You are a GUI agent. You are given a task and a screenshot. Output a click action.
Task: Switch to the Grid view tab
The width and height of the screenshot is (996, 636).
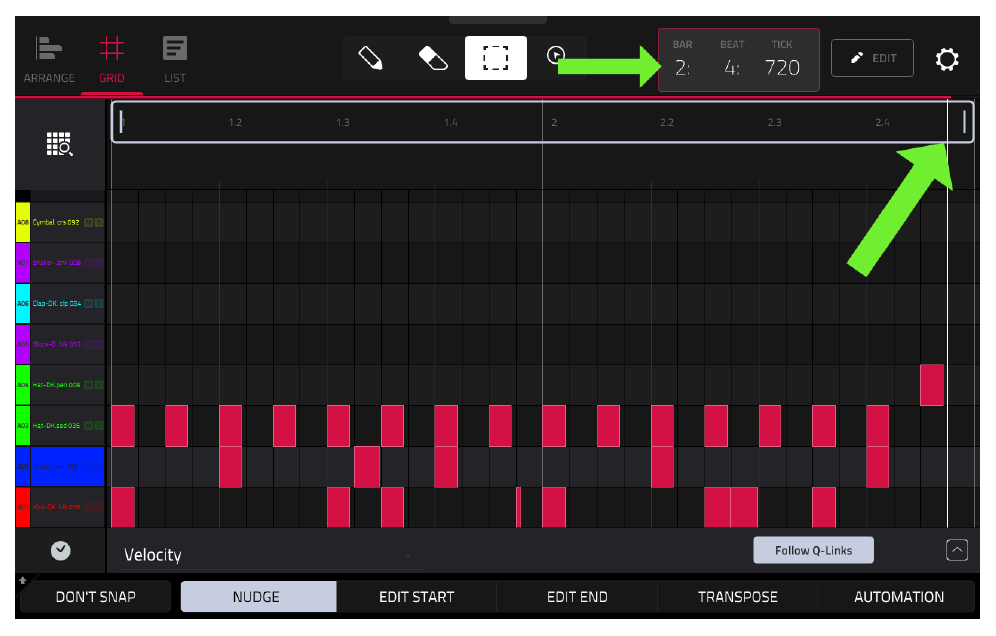pos(111,60)
